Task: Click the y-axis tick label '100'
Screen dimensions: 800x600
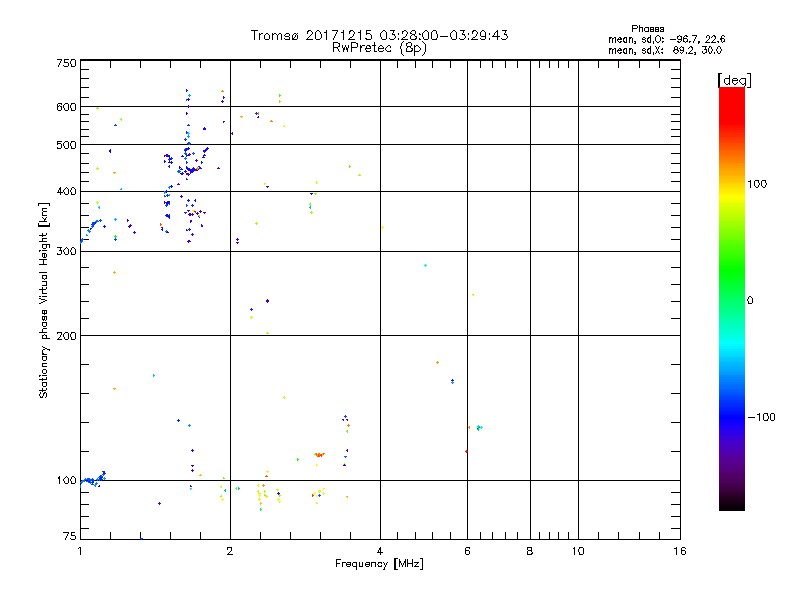Action: coord(66,481)
